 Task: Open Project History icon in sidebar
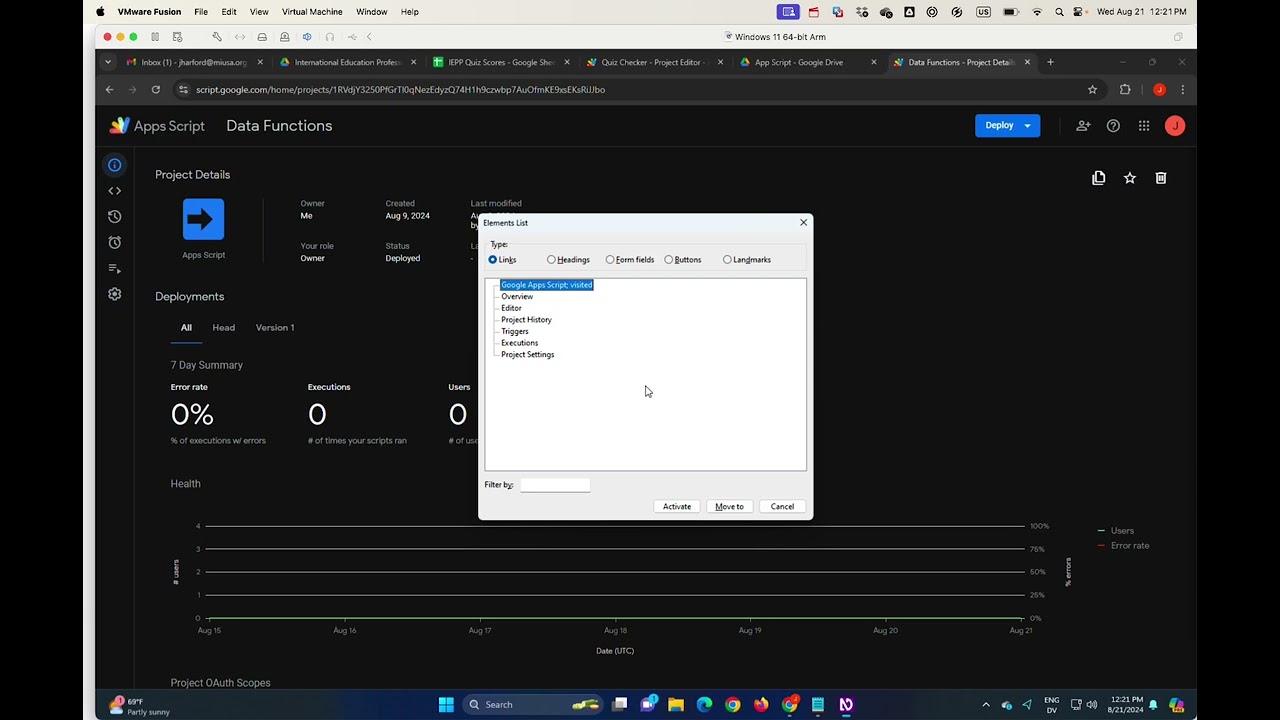pos(114,217)
